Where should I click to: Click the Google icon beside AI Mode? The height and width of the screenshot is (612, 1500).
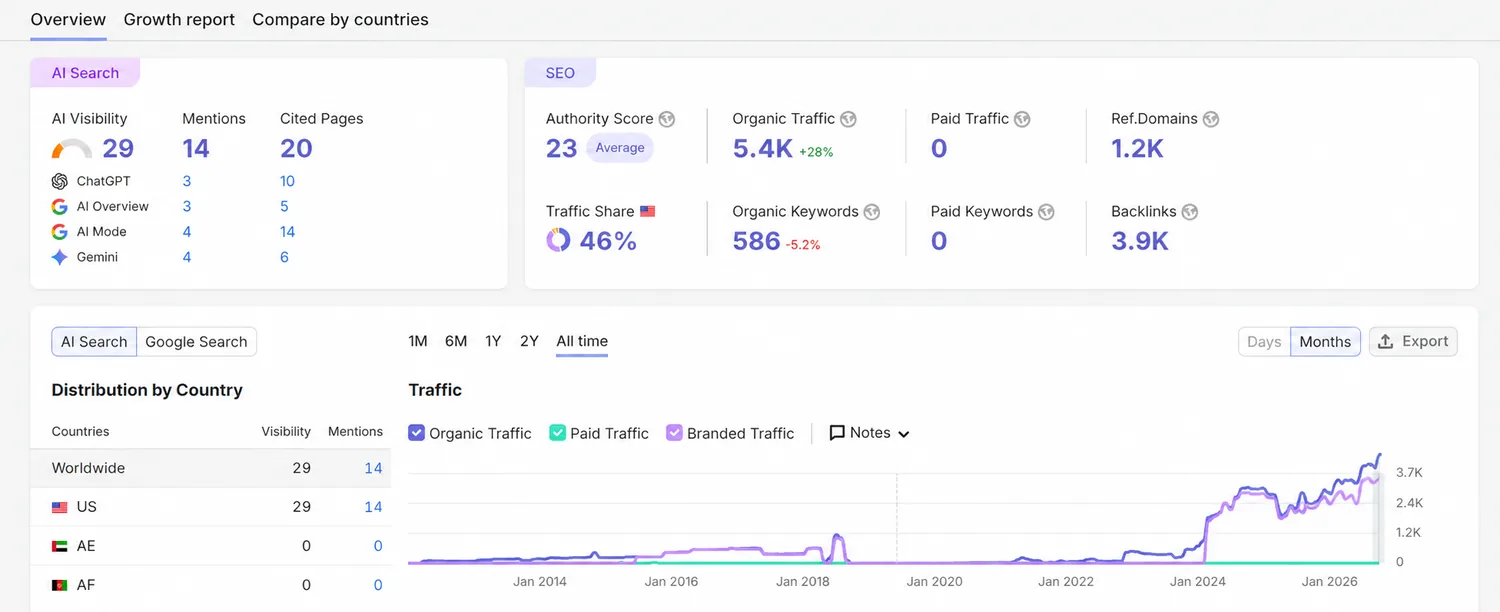pyautogui.click(x=60, y=231)
